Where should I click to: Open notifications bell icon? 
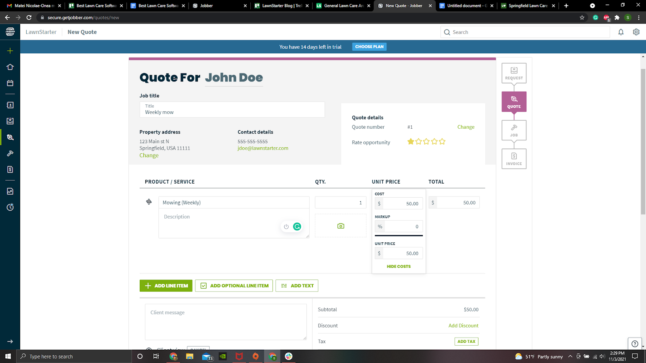click(620, 32)
